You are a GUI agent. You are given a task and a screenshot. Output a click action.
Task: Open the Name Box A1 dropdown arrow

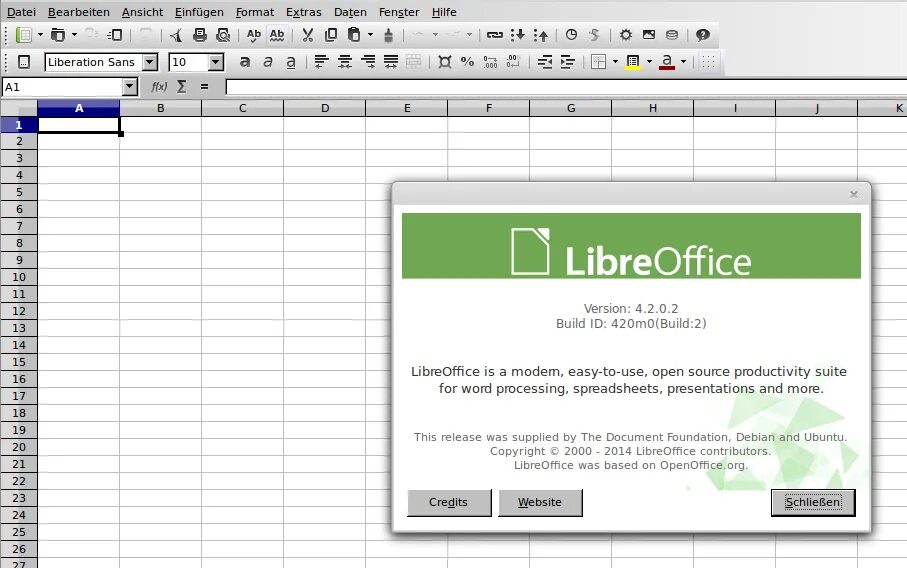coord(130,87)
